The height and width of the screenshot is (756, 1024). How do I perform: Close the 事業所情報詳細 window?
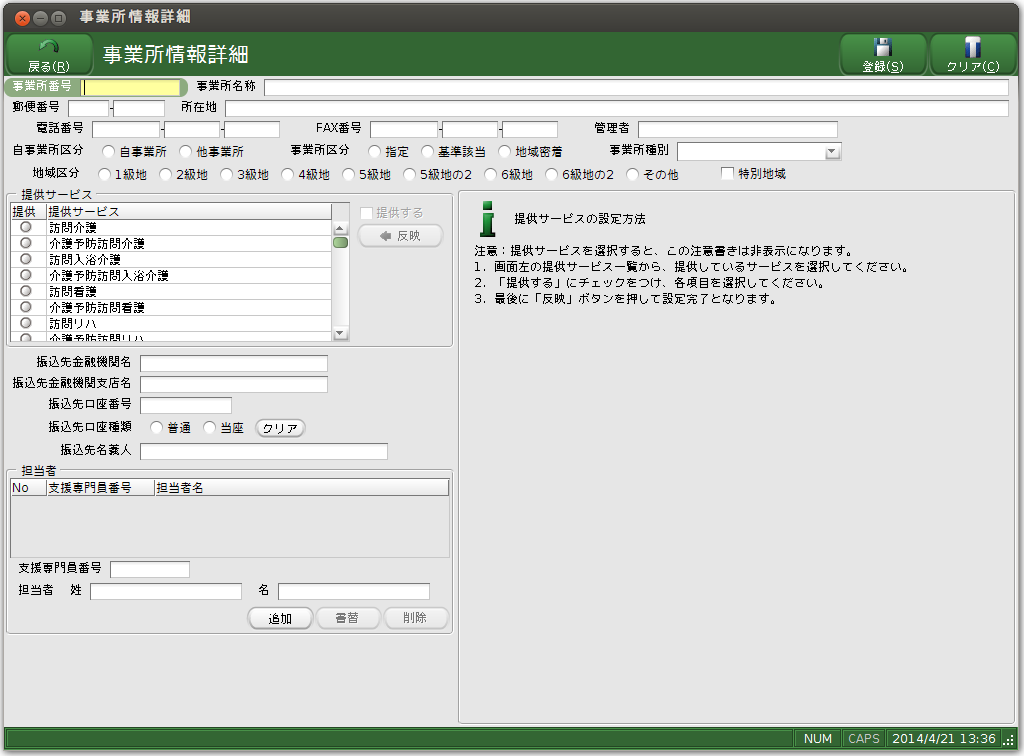[x=22, y=18]
